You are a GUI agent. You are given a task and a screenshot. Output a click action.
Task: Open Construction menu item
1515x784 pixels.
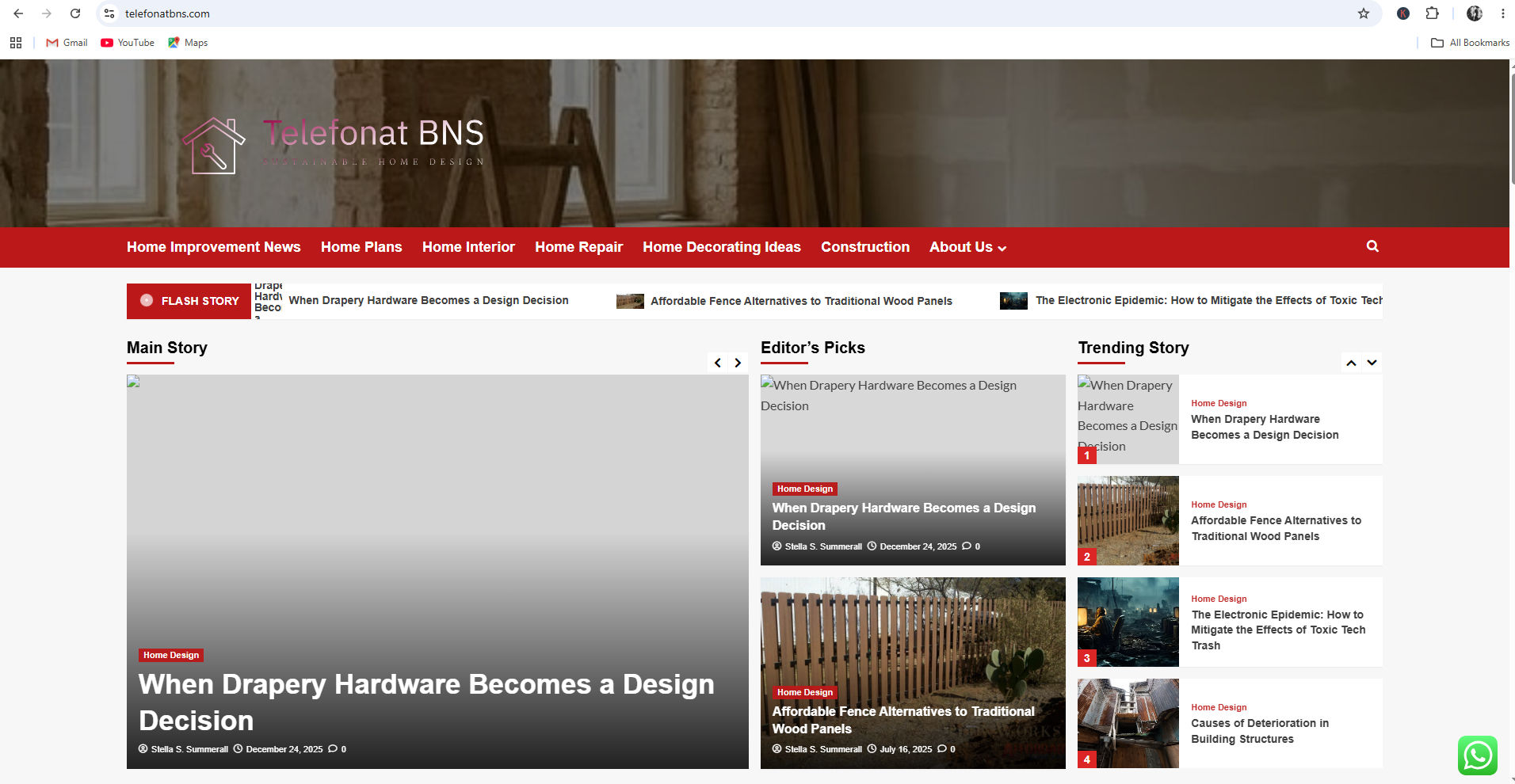pos(865,247)
